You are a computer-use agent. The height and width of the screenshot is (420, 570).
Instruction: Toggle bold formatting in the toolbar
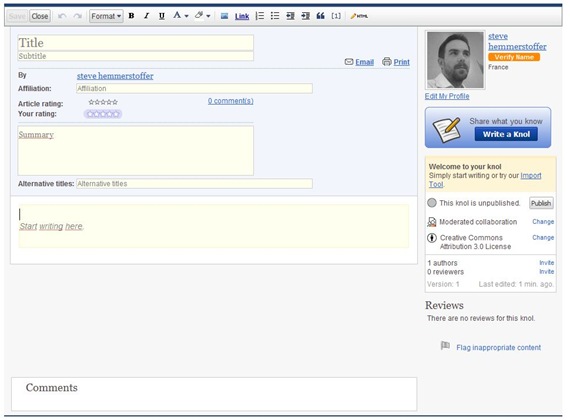pos(132,16)
